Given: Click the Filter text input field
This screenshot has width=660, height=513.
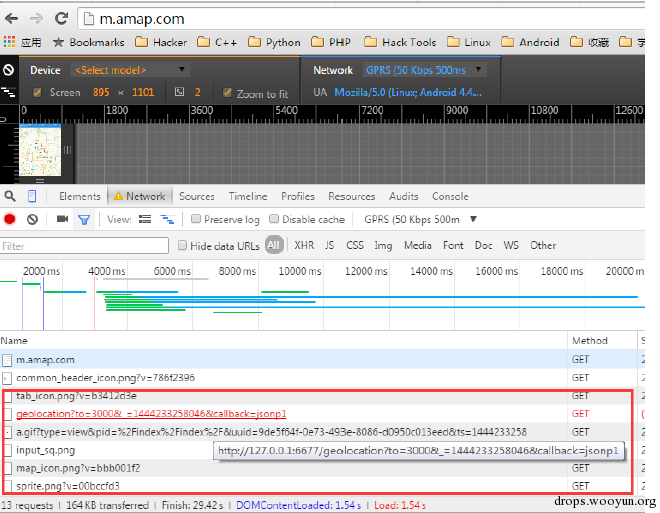Looking at the screenshot, I should click(x=85, y=245).
